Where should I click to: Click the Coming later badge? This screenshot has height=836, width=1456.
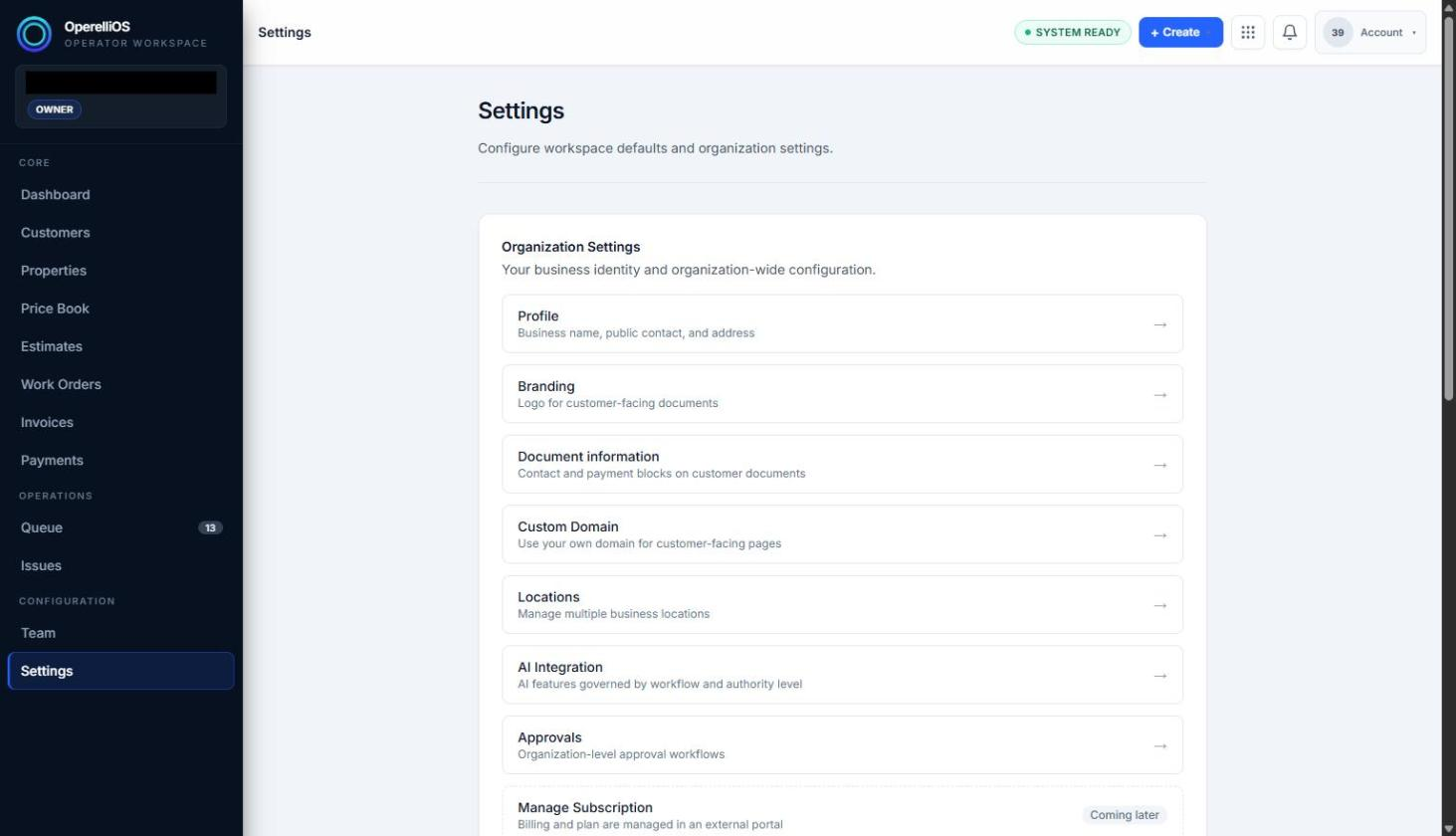click(1124, 815)
